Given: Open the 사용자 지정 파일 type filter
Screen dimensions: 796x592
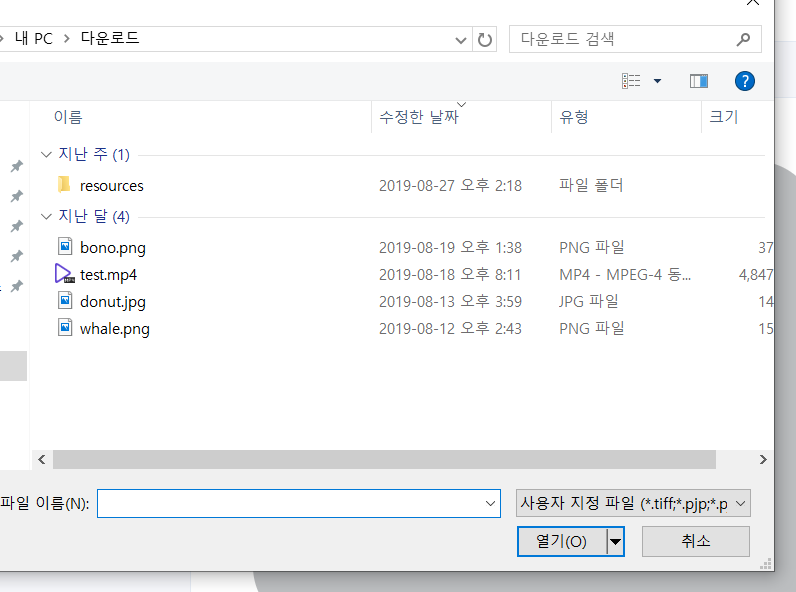Looking at the screenshot, I should [633, 503].
